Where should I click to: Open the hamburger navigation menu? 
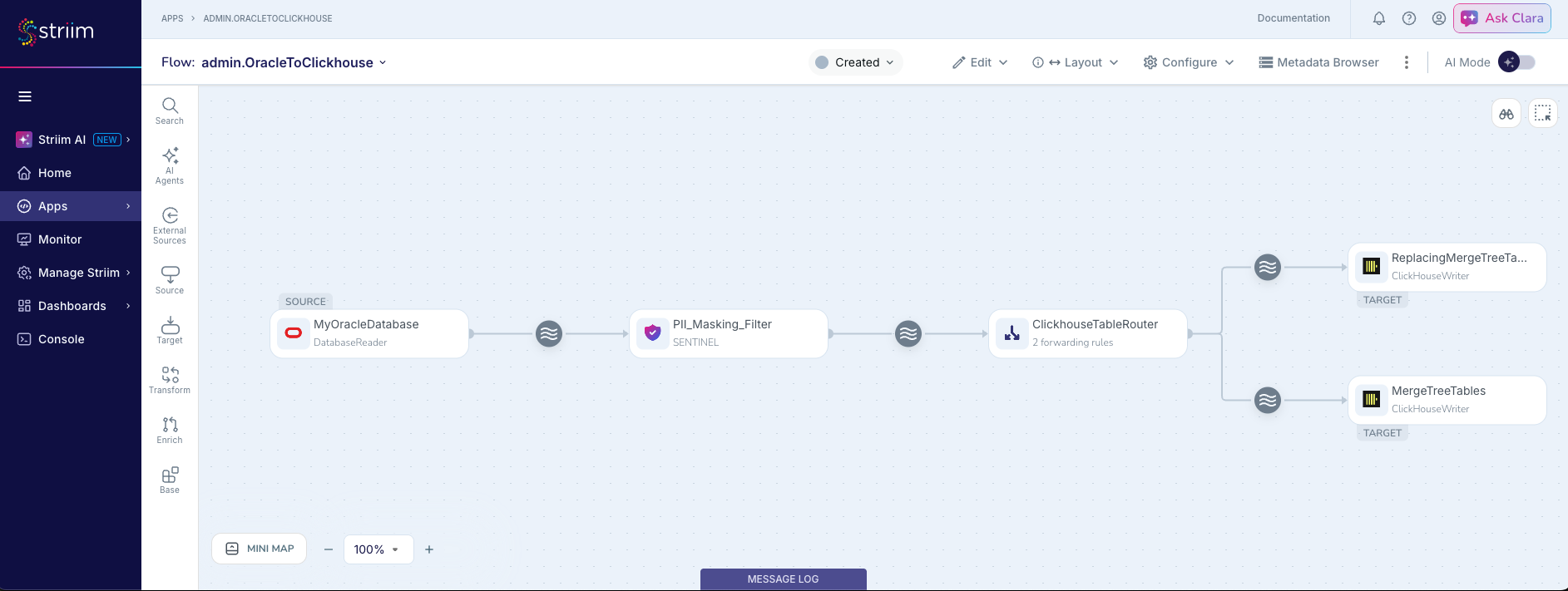coord(25,96)
